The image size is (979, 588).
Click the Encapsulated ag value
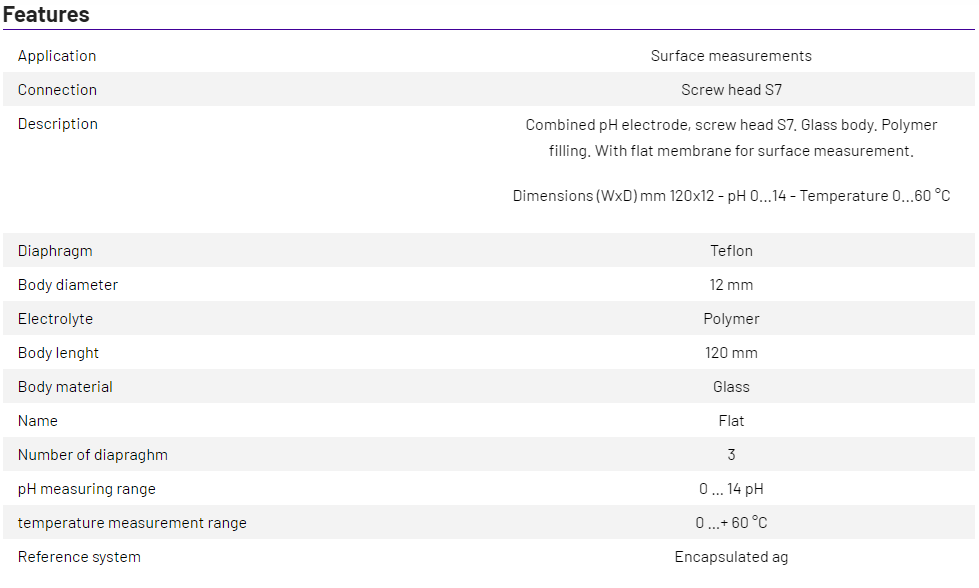731,557
